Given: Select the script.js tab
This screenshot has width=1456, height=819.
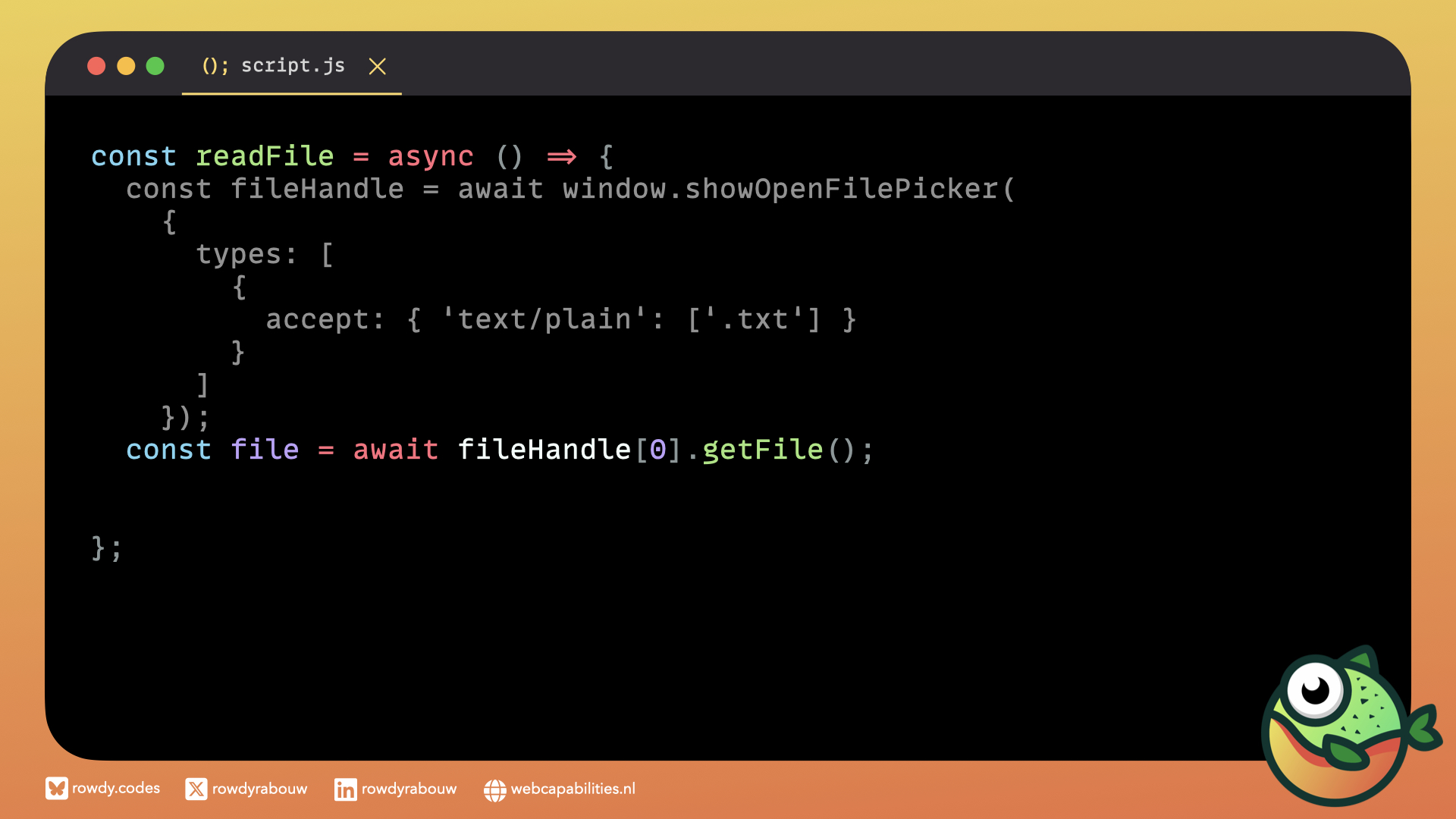Looking at the screenshot, I should tap(293, 66).
